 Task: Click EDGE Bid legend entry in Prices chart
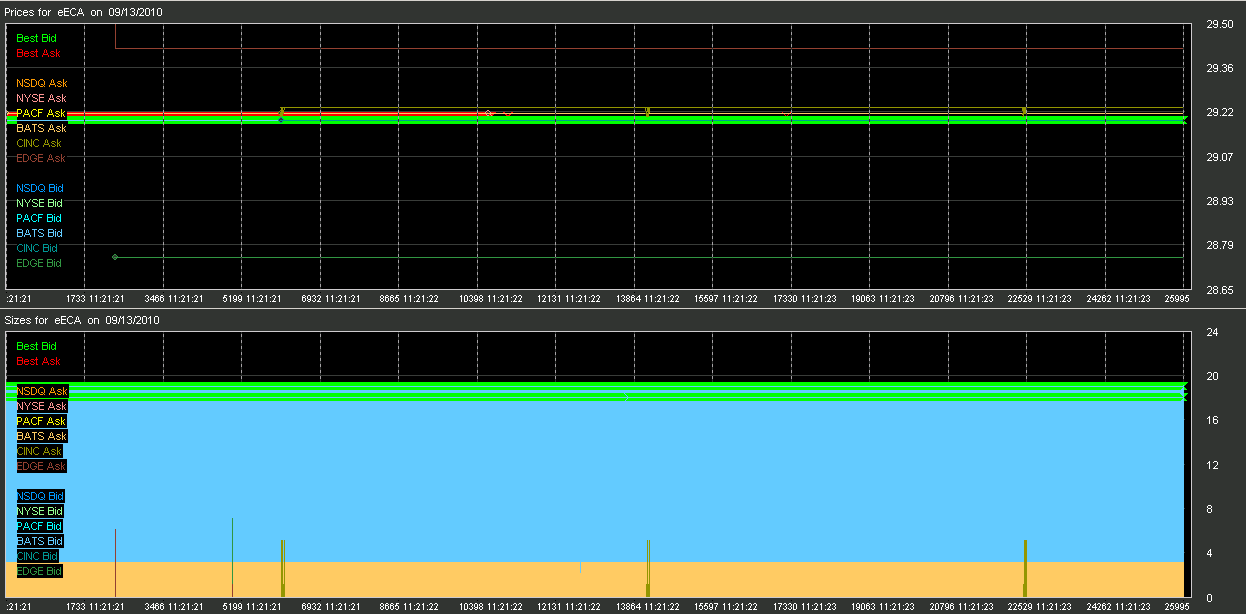tap(39, 263)
